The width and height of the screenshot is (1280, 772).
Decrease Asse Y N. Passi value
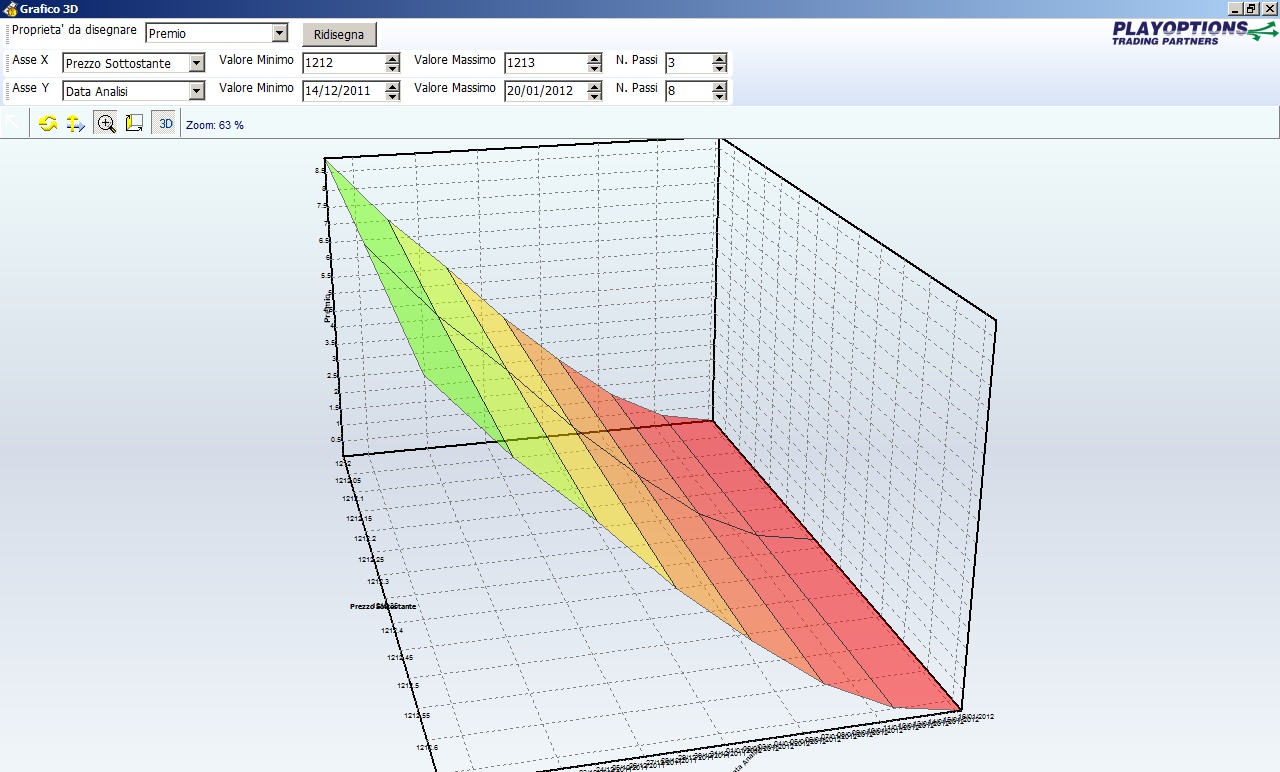[x=720, y=96]
